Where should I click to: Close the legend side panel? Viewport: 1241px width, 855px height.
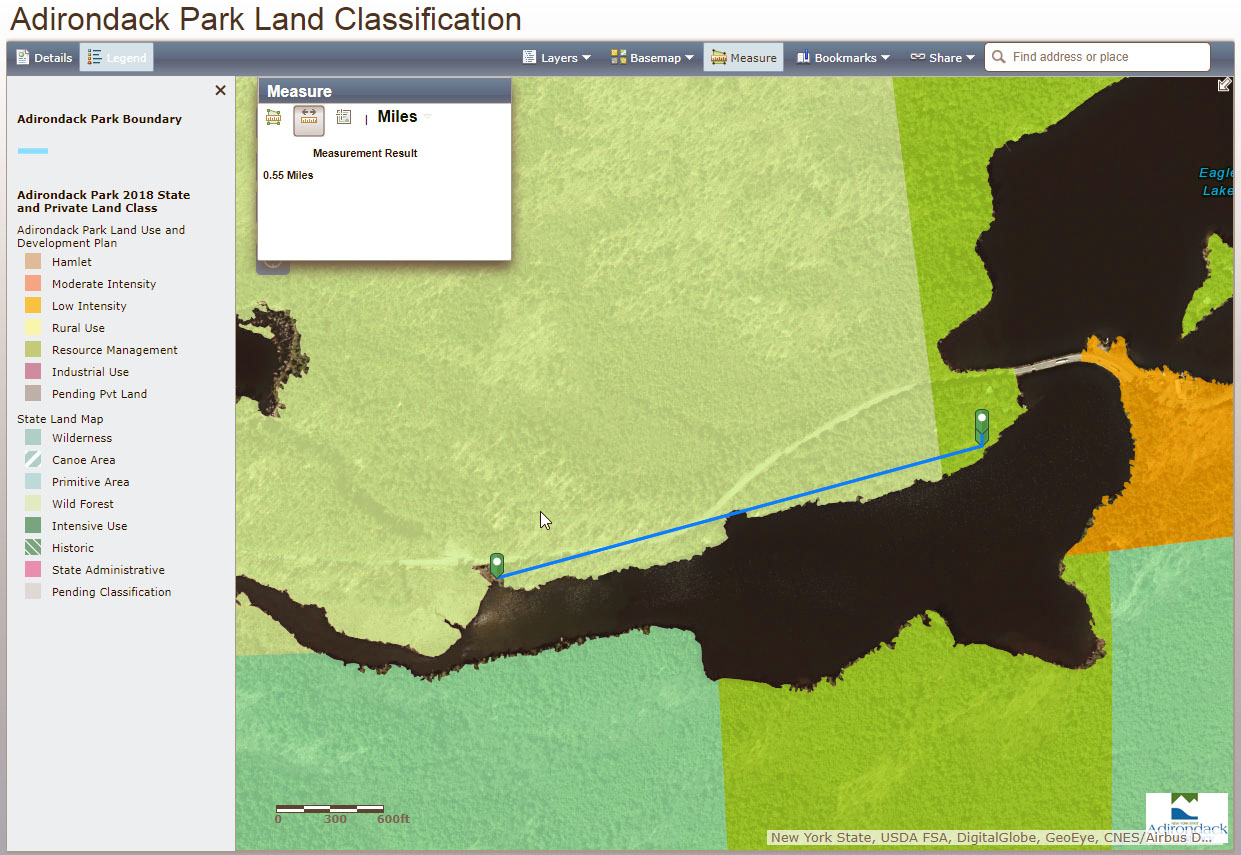(220, 91)
